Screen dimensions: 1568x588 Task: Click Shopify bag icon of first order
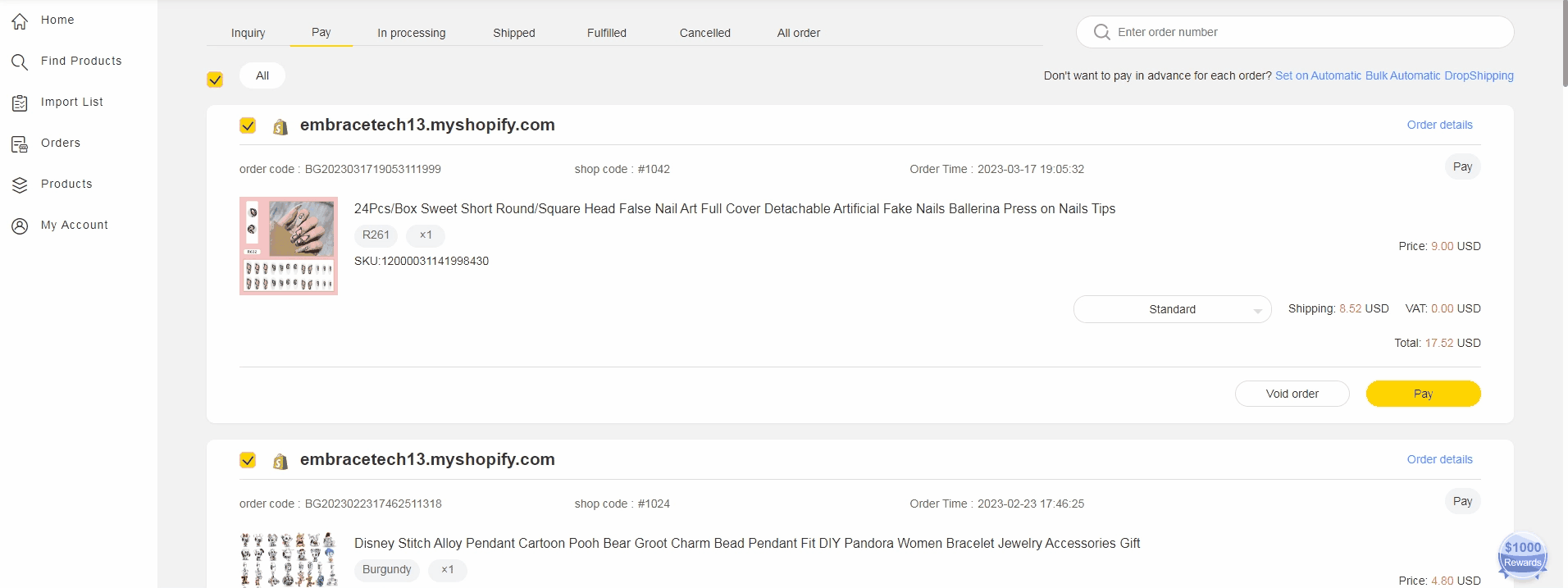(280, 126)
